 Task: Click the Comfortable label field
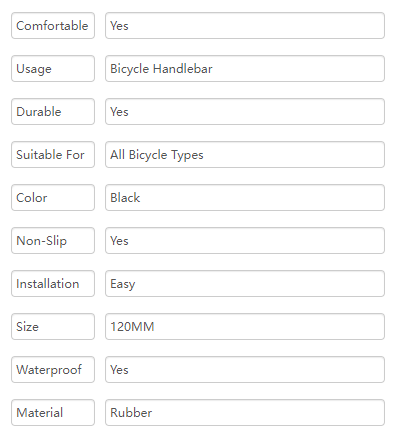click(53, 26)
